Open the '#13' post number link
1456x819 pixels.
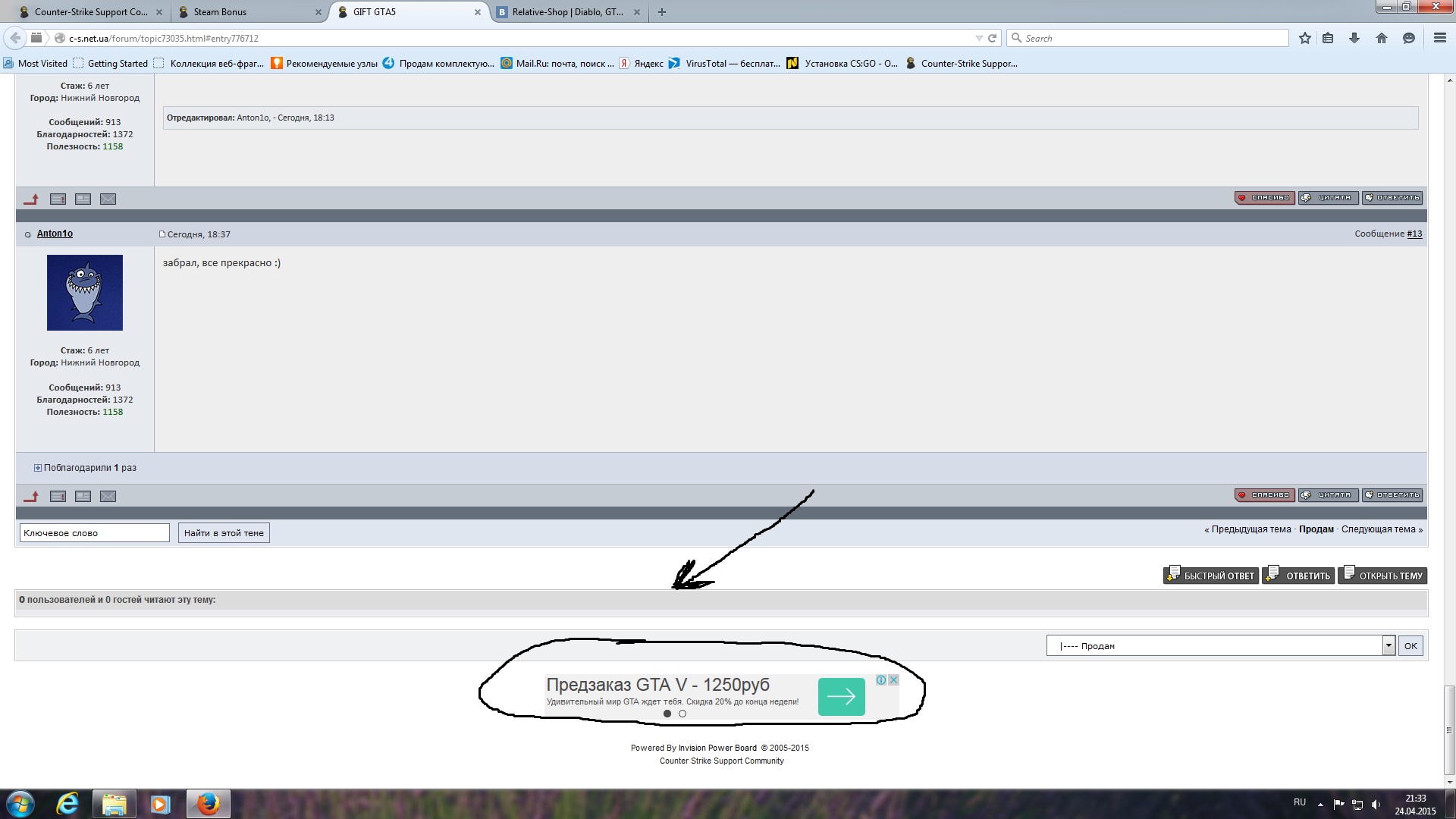pyautogui.click(x=1414, y=234)
